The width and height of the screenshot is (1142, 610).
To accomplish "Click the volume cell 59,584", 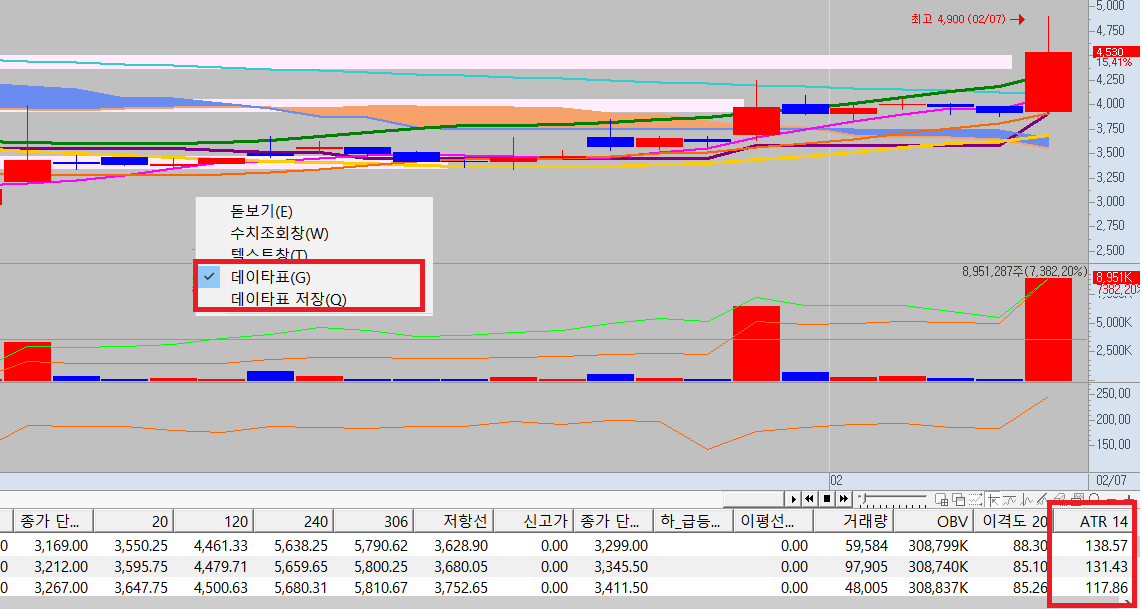I will coord(867,545).
